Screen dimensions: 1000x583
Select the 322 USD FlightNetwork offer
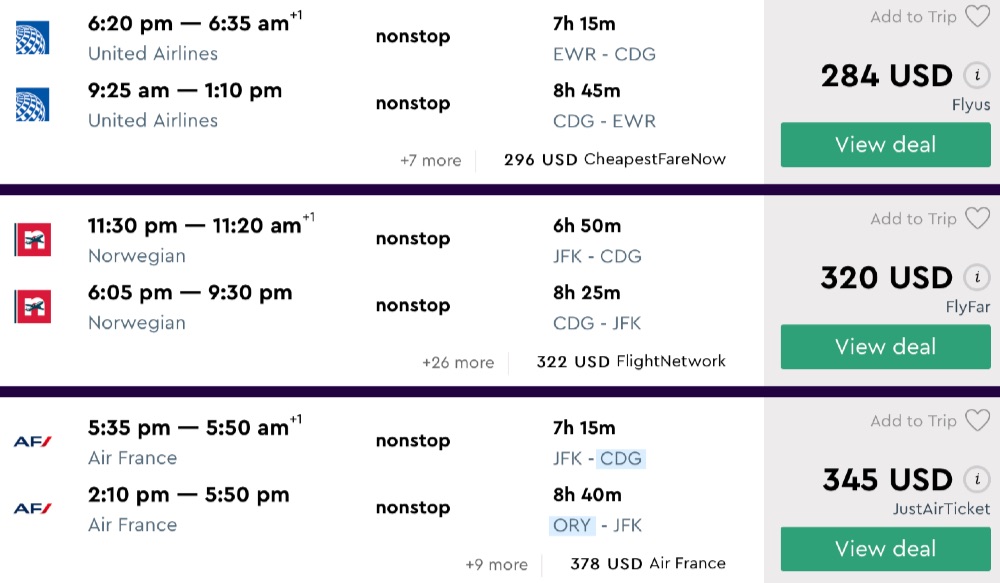pyautogui.click(x=631, y=362)
